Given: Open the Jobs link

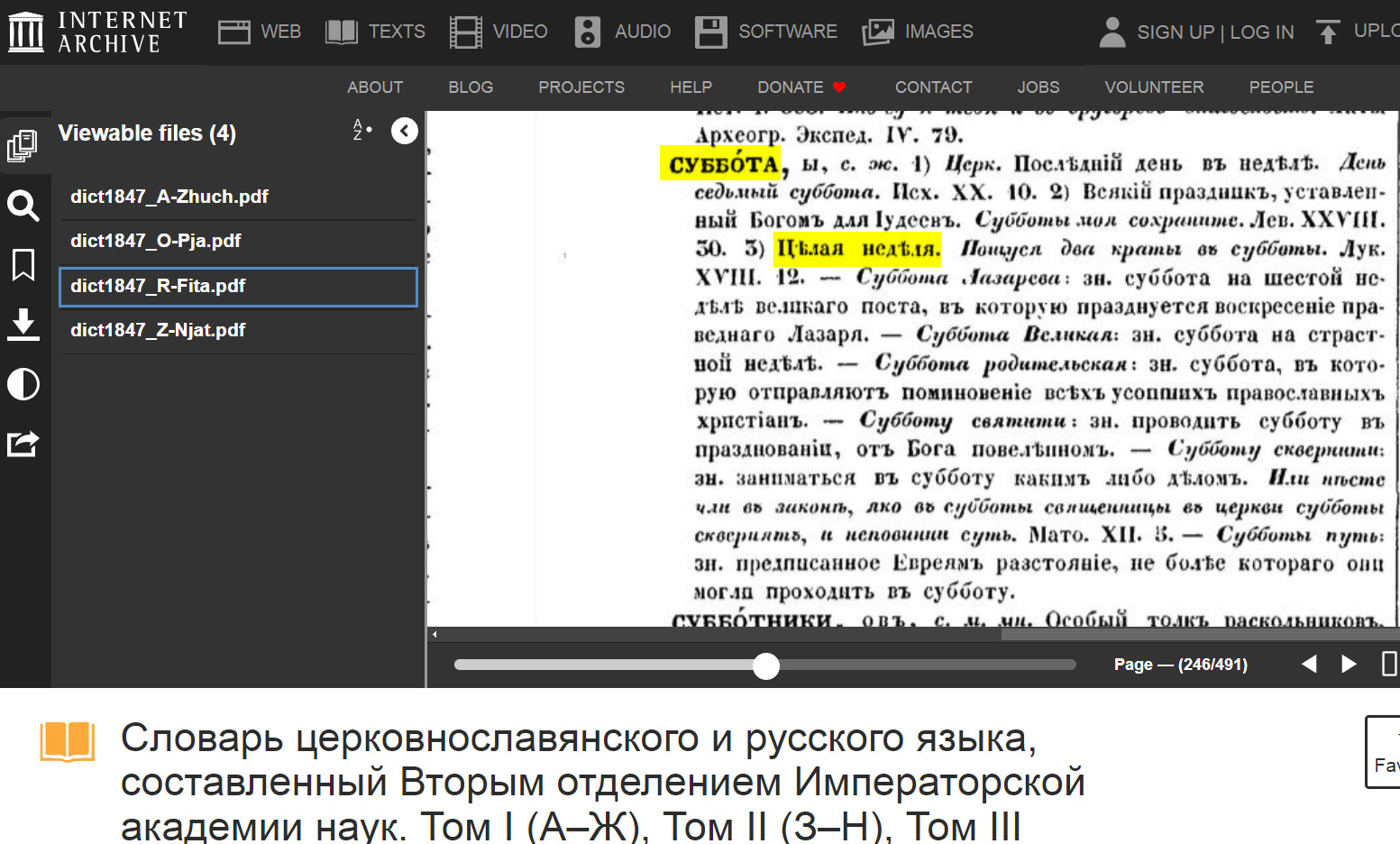Looking at the screenshot, I should [x=1039, y=87].
